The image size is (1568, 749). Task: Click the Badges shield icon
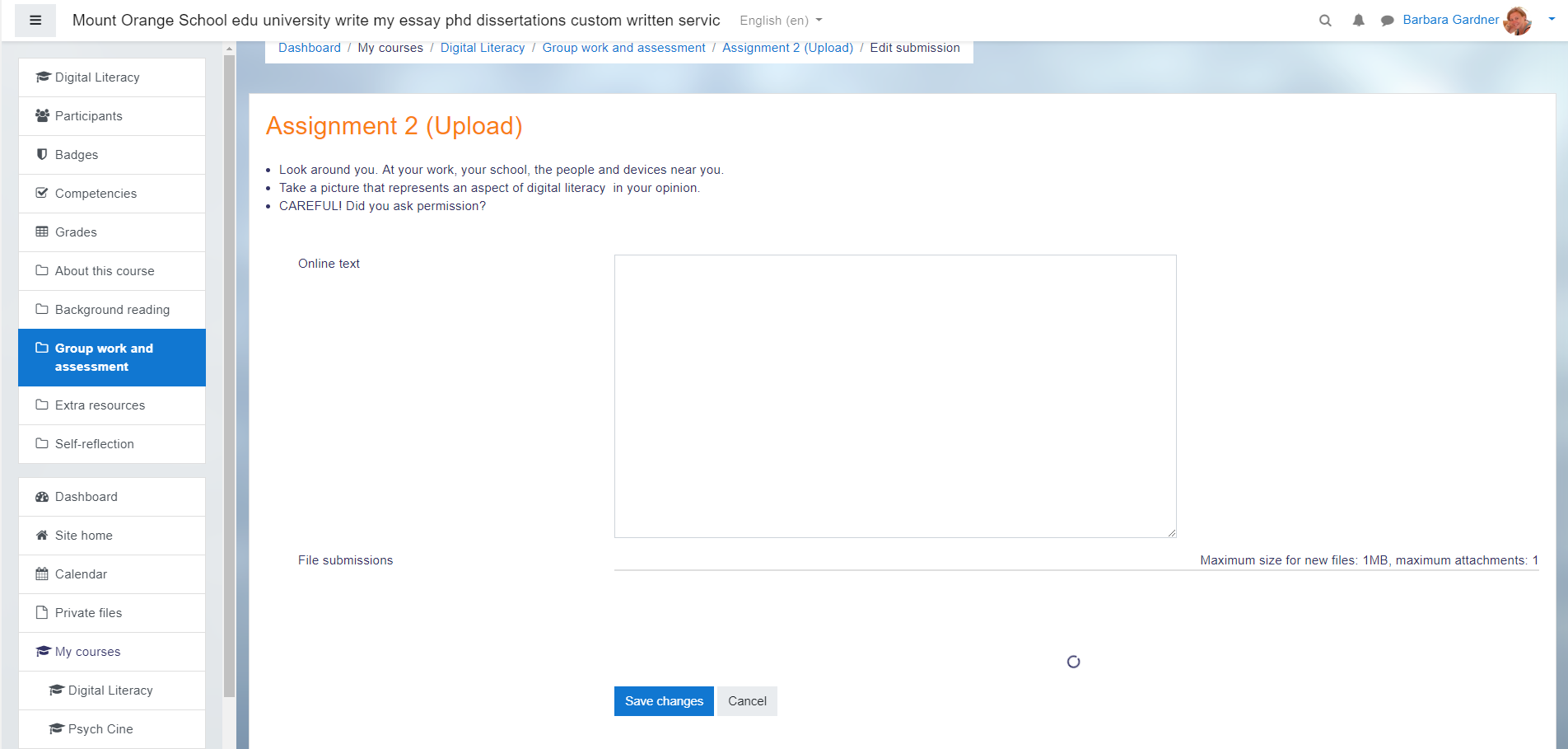(x=42, y=155)
